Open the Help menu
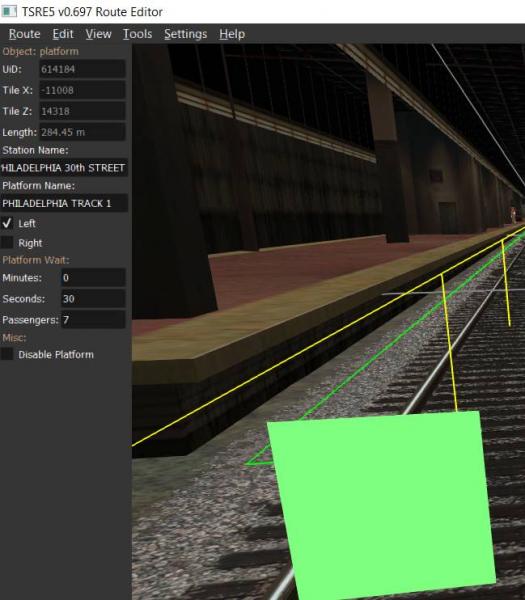This screenshot has width=525, height=600. pyautogui.click(x=232, y=34)
